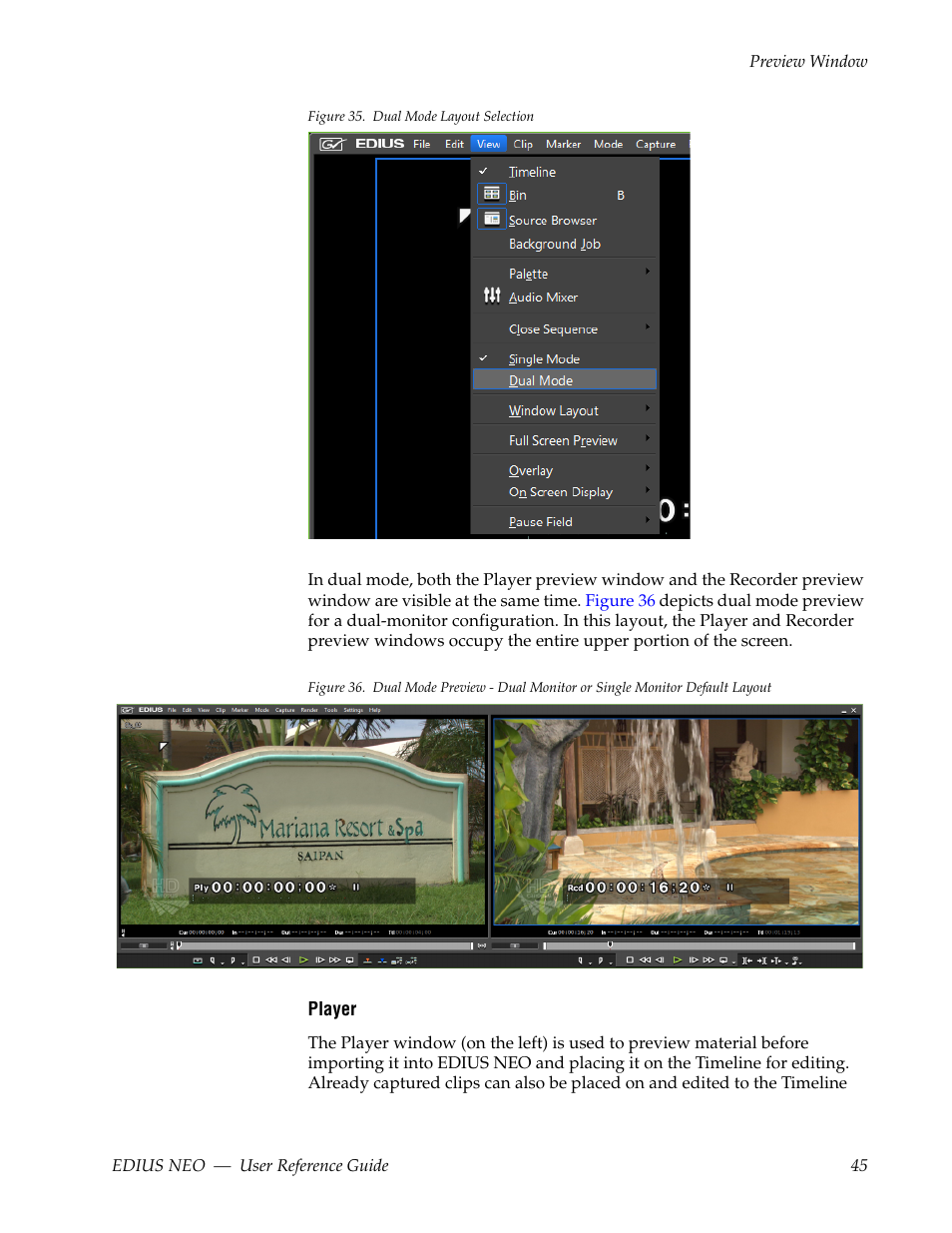Stop playback in the Recorder
The image size is (952, 1233).
630,960
